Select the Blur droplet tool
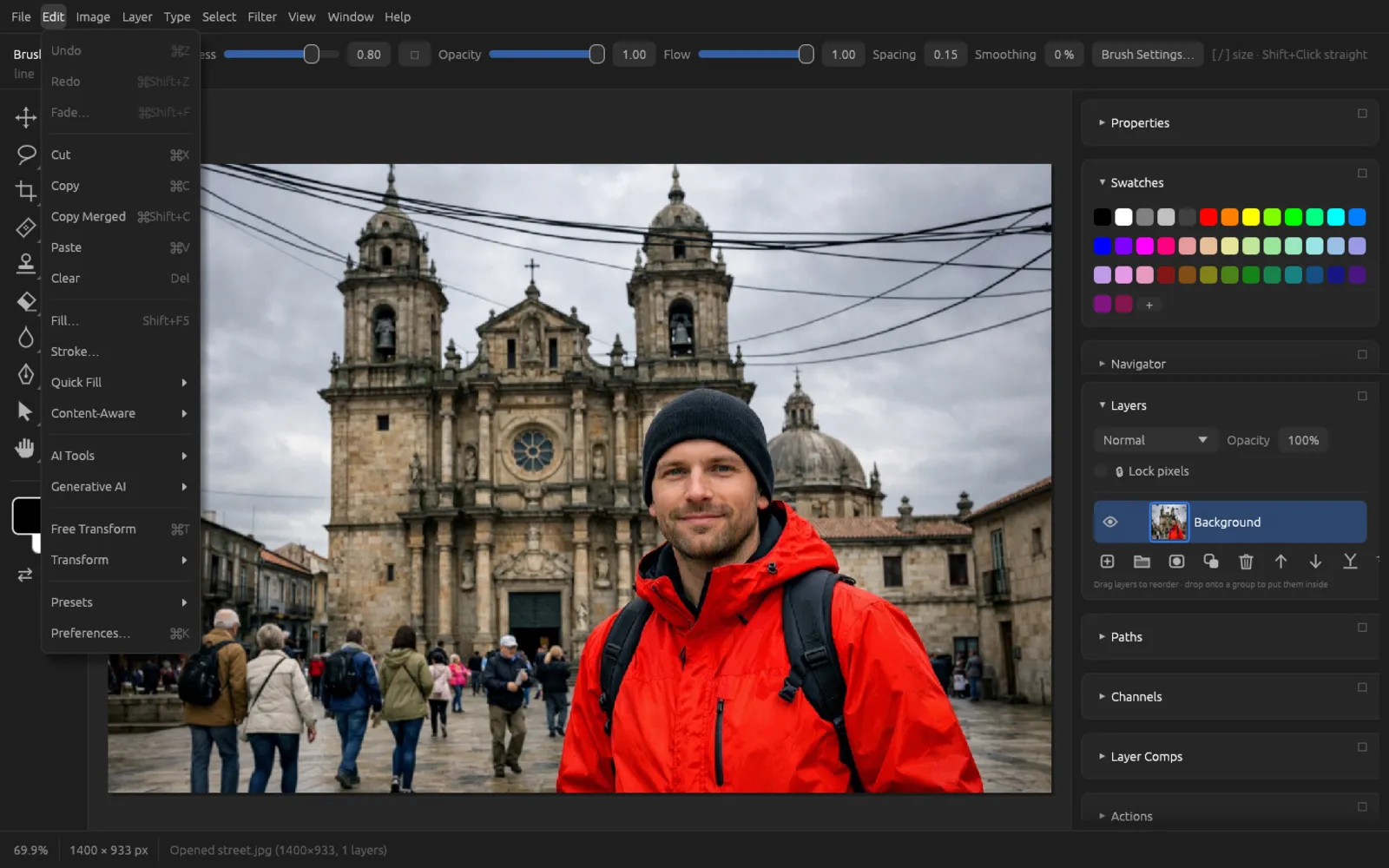Viewport: 1389px width, 868px height. (26, 338)
